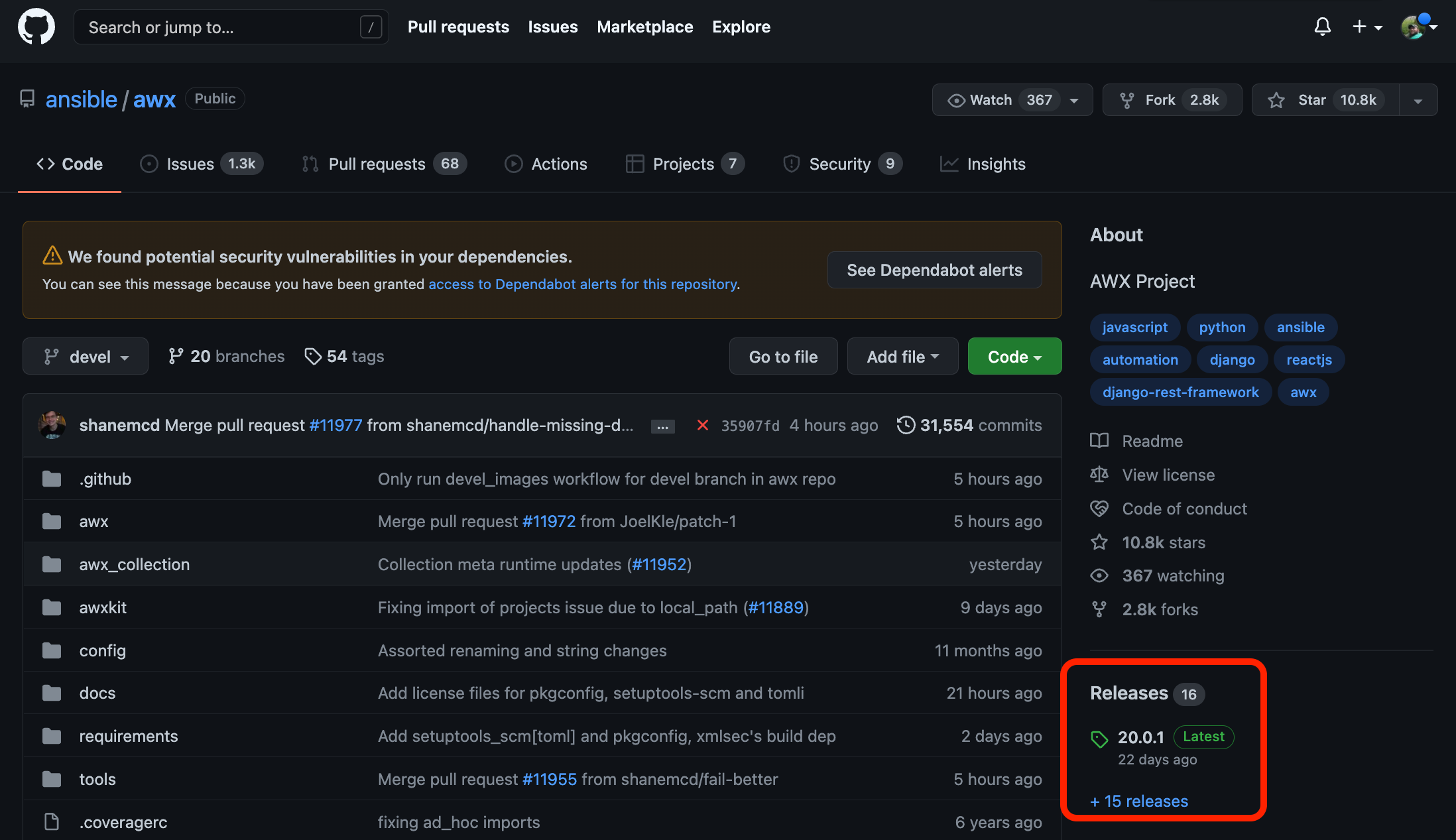Screen dimensions: 1456x840
Task: Click the GitHub Octocat logo
Action: coord(36,27)
